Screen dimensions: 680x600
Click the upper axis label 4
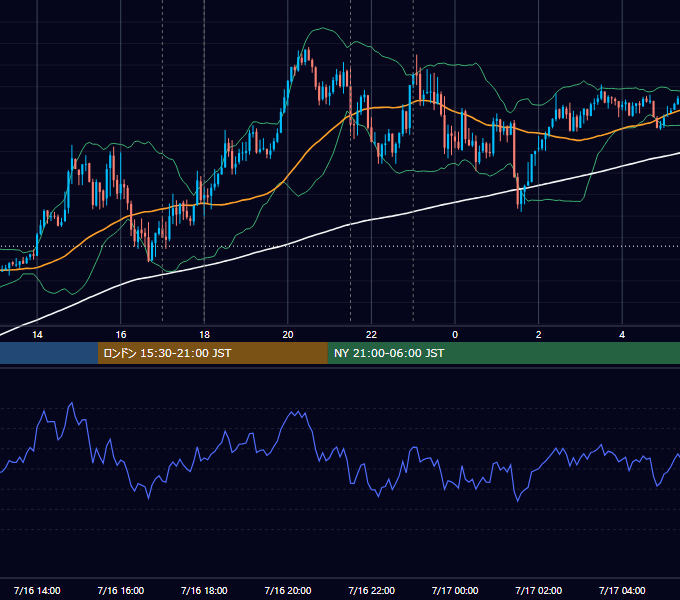(x=622, y=335)
